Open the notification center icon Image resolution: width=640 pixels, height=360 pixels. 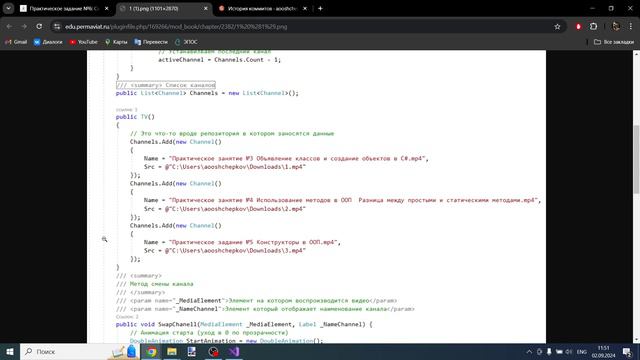coord(627,351)
